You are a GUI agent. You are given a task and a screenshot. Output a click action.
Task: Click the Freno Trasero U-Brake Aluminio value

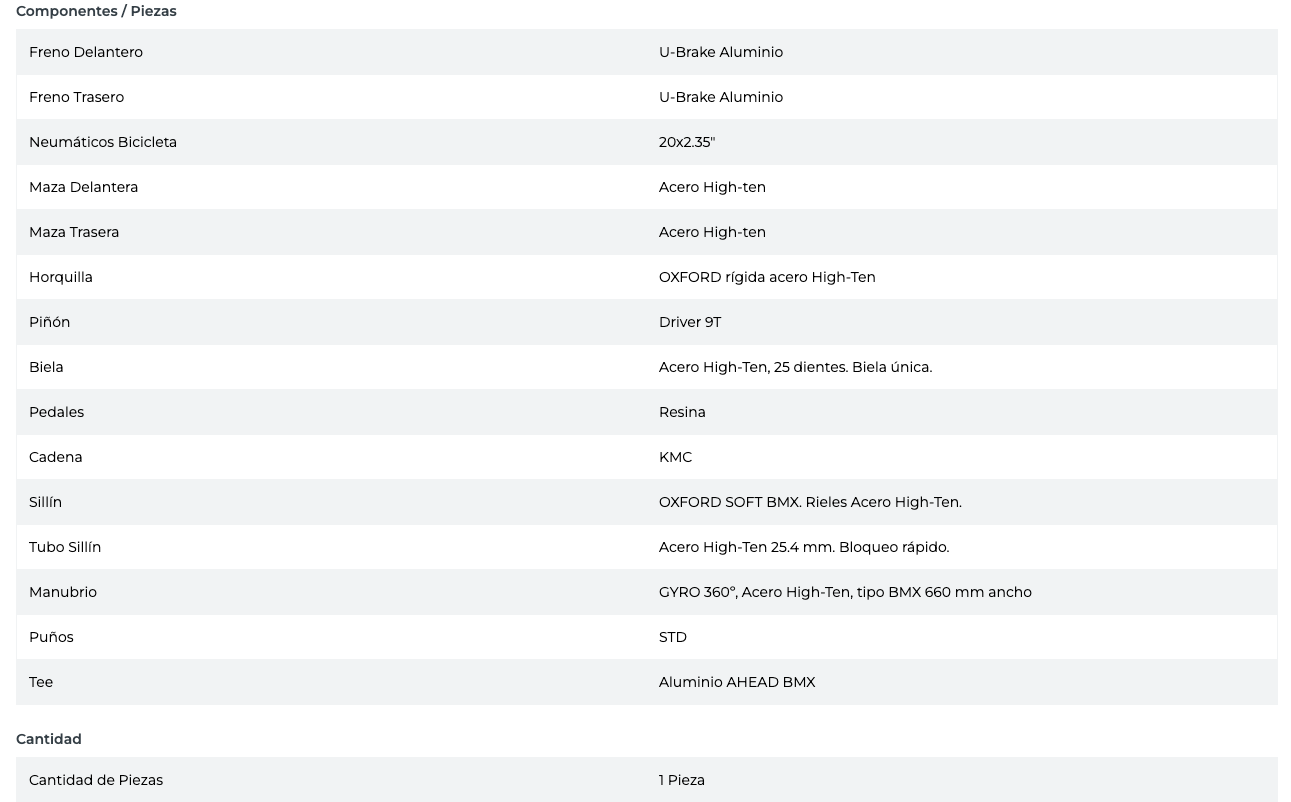tap(720, 97)
